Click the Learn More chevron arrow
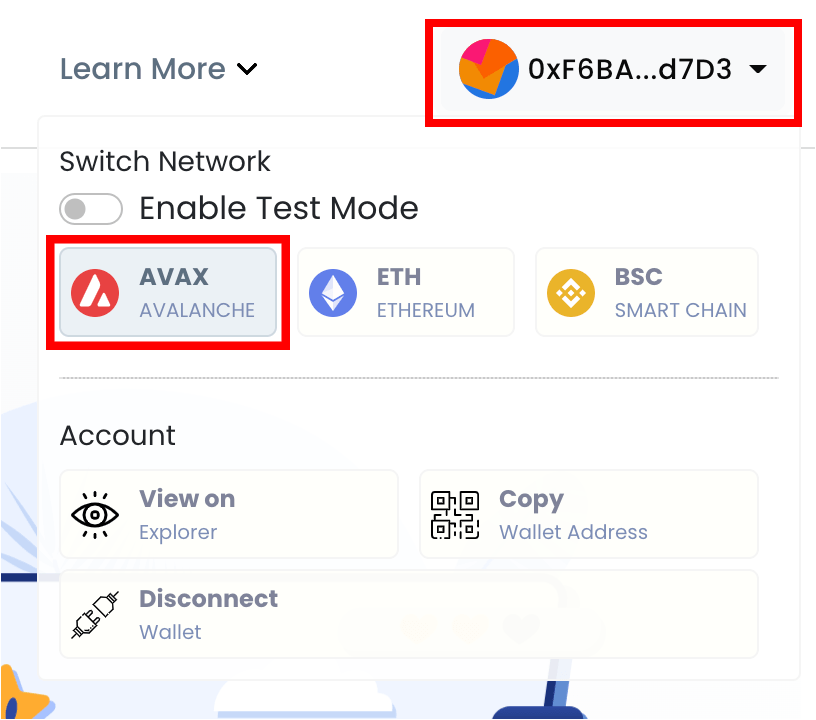Image resolution: width=816 pixels, height=720 pixels. click(247, 69)
